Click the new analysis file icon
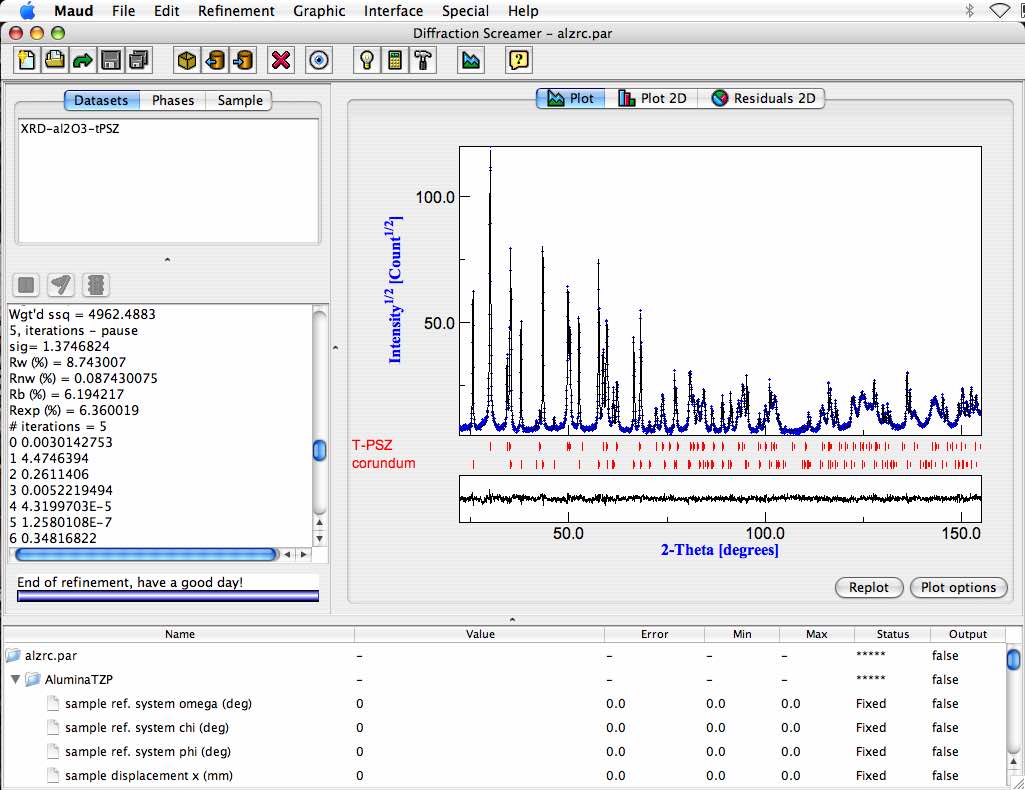The image size is (1025, 790). coord(27,60)
